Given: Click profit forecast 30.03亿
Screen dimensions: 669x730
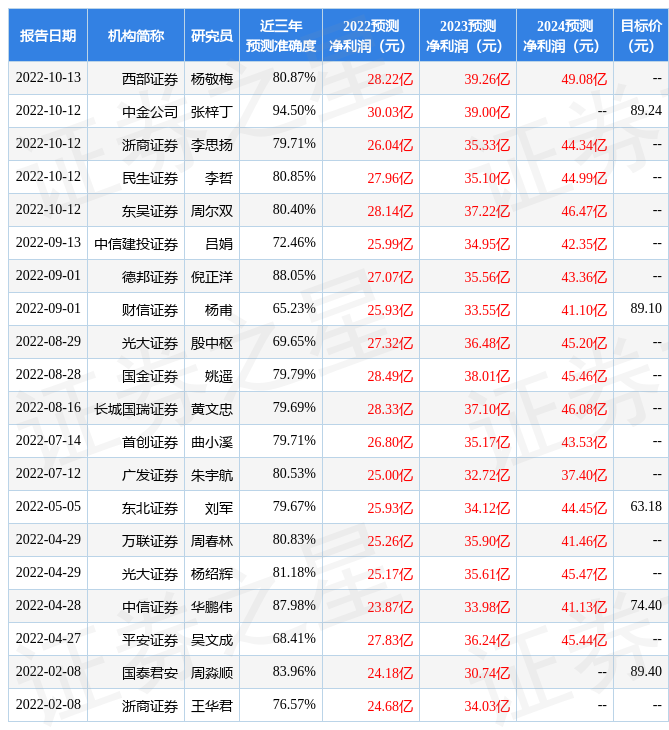Looking at the screenshot, I should pos(390,112).
